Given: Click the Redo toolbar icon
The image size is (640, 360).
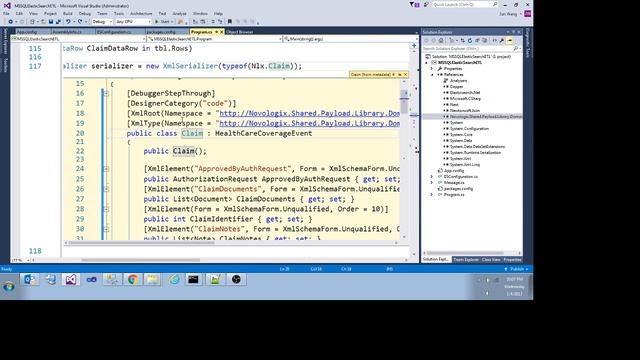Looking at the screenshot, I should click(x=80, y=22).
